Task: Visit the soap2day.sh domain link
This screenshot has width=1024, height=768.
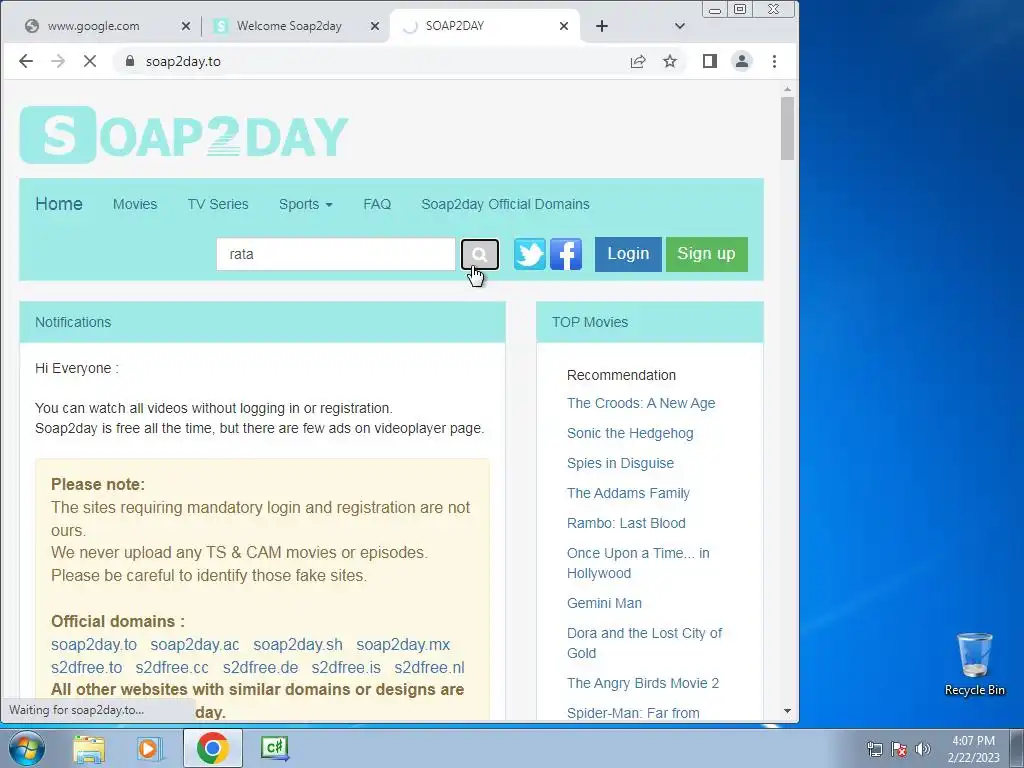Action: click(x=298, y=645)
